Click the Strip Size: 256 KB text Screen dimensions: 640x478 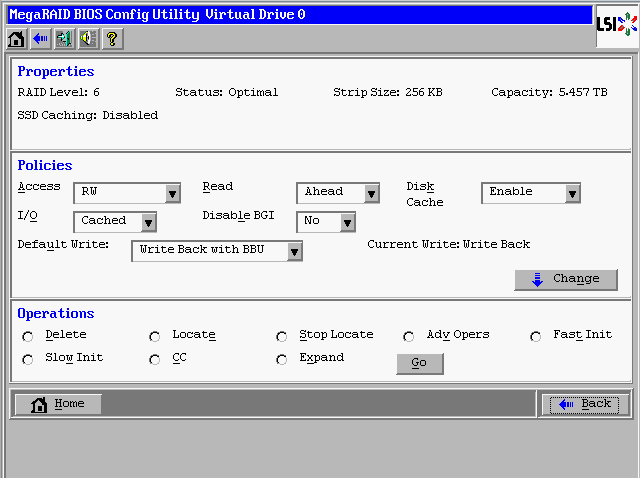pyautogui.click(x=388, y=92)
